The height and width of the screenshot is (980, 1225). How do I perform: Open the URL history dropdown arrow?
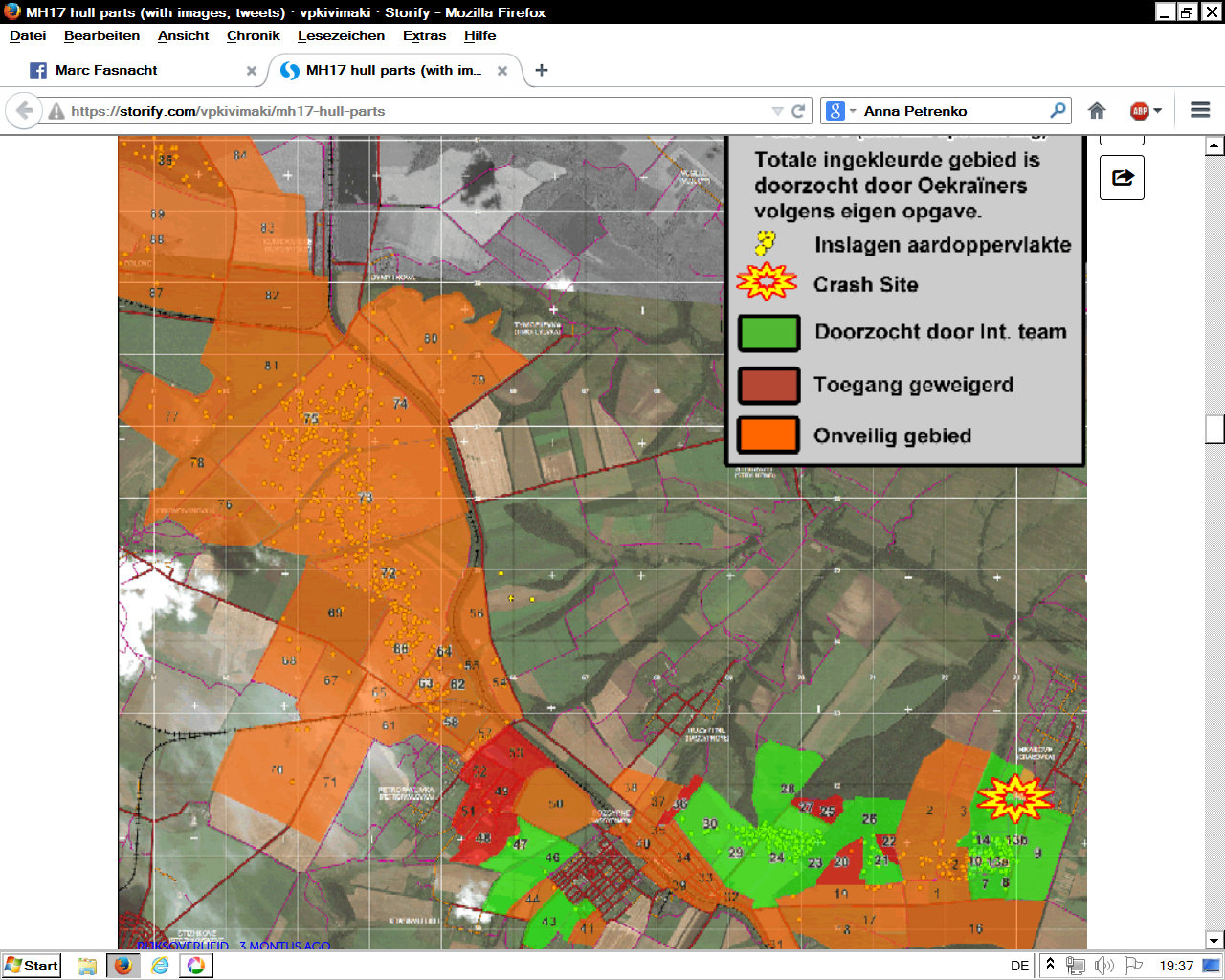click(777, 111)
